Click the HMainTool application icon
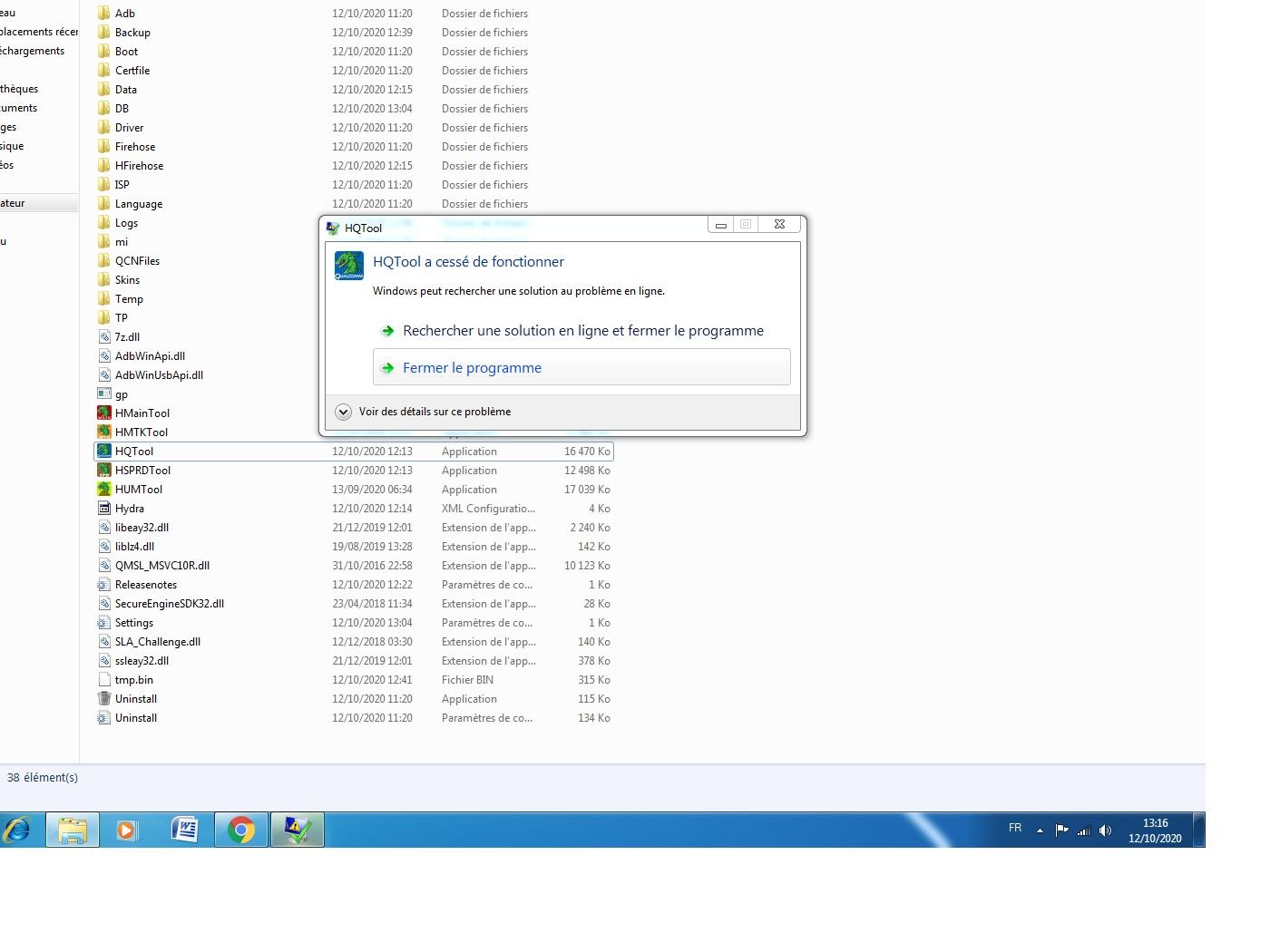 pos(104,413)
